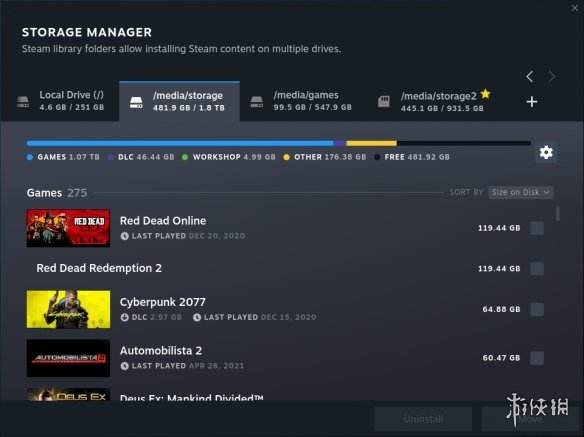Tick the Automobilista 2 checkbox
584x437 pixels.
click(537, 358)
